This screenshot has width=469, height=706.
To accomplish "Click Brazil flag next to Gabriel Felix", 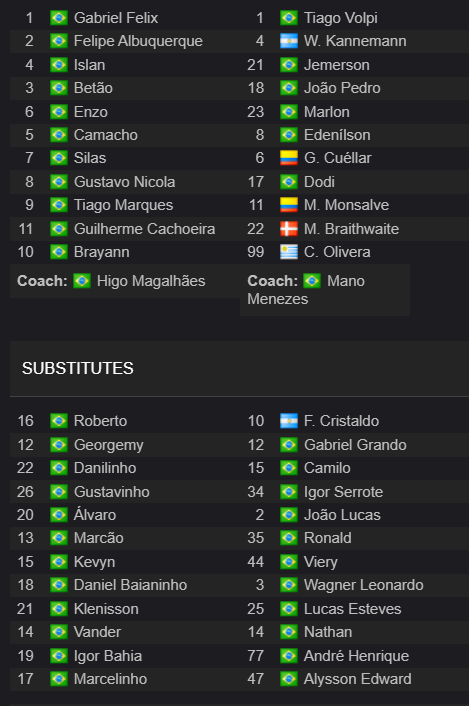I will click(59, 18).
